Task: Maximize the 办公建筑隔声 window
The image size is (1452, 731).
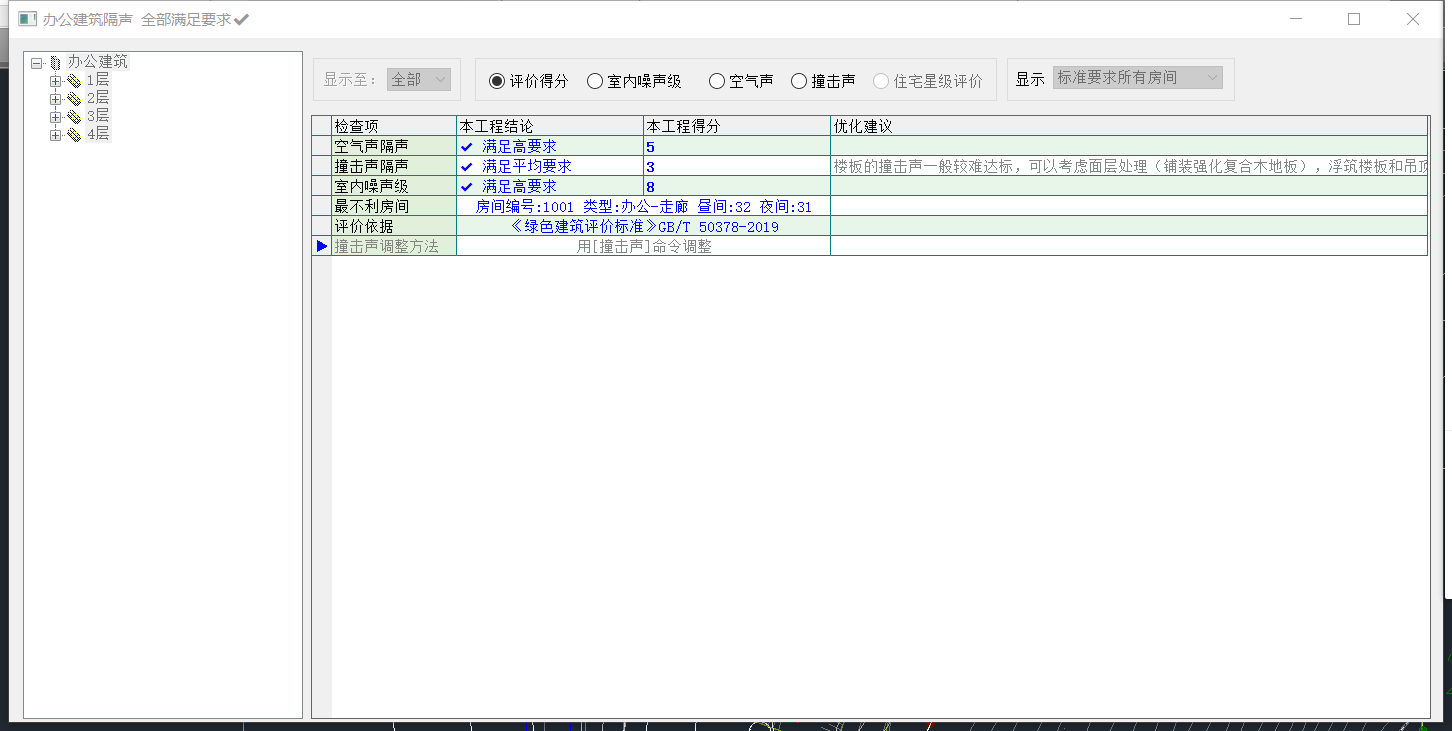Action: pyautogui.click(x=1354, y=19)
